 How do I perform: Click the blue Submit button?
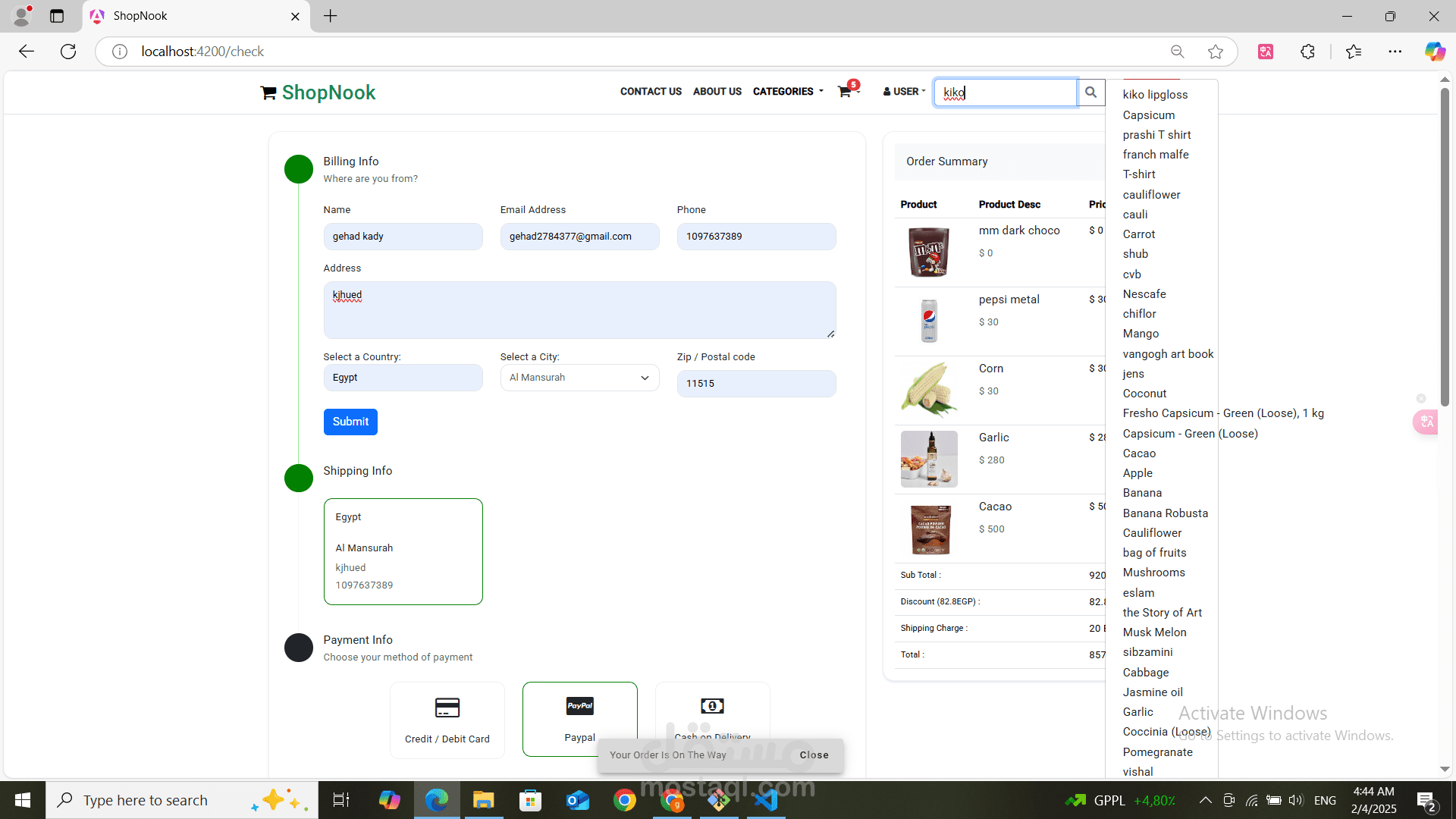[350, 422]
